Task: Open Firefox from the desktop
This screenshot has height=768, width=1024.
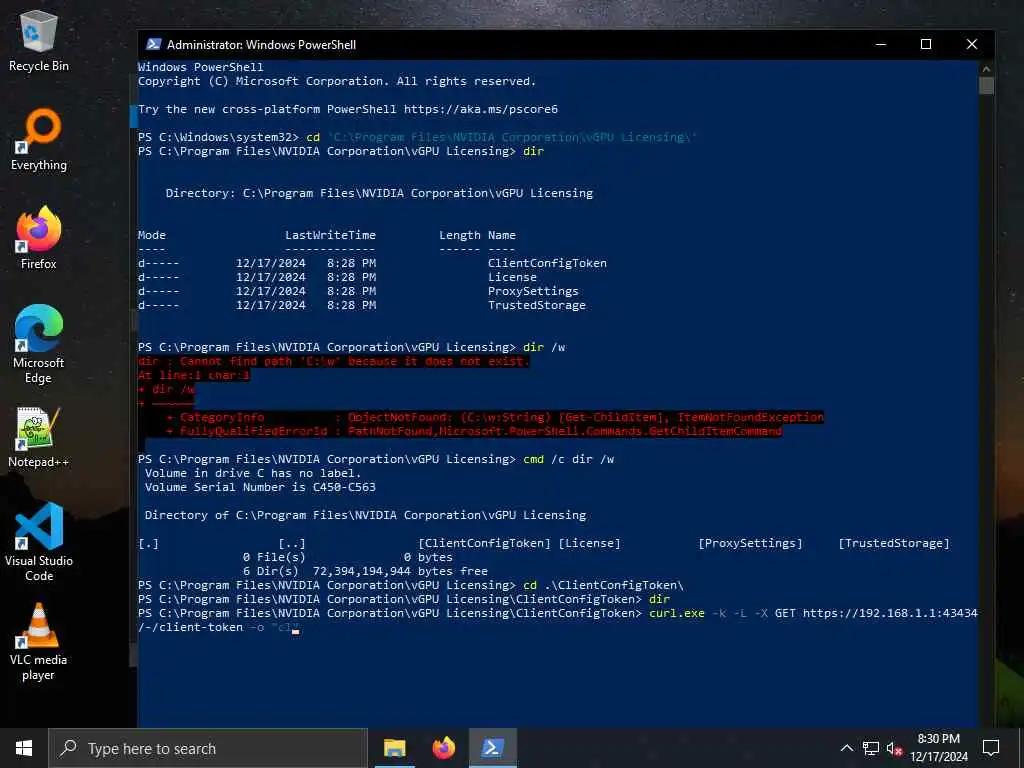Action: 39,239
